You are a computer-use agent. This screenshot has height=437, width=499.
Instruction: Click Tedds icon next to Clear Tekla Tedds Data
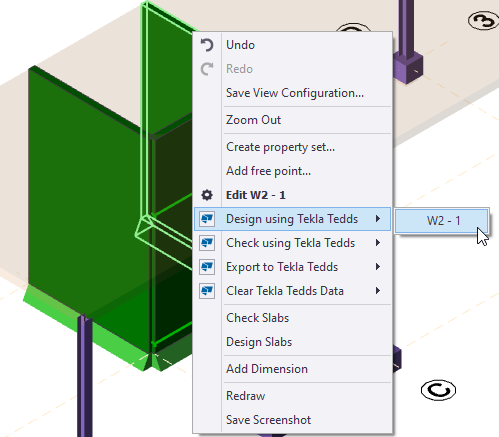click(207, 291)
